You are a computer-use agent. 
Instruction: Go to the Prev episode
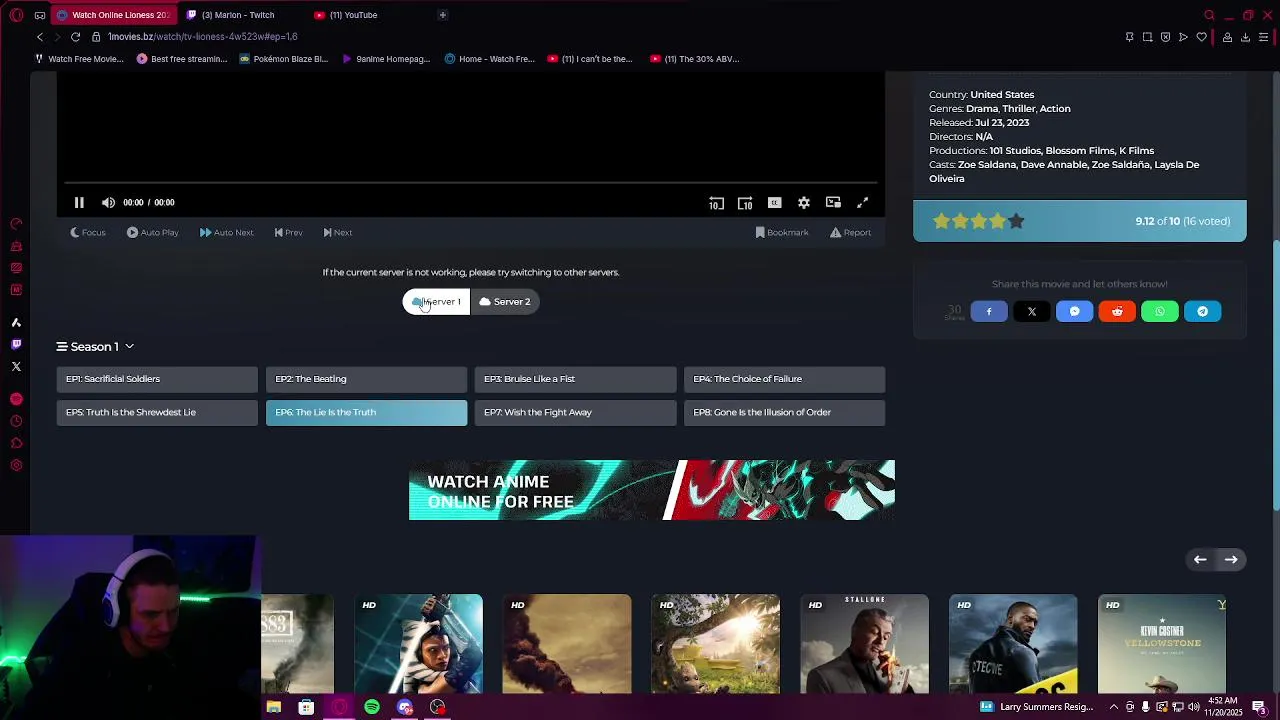288,232
